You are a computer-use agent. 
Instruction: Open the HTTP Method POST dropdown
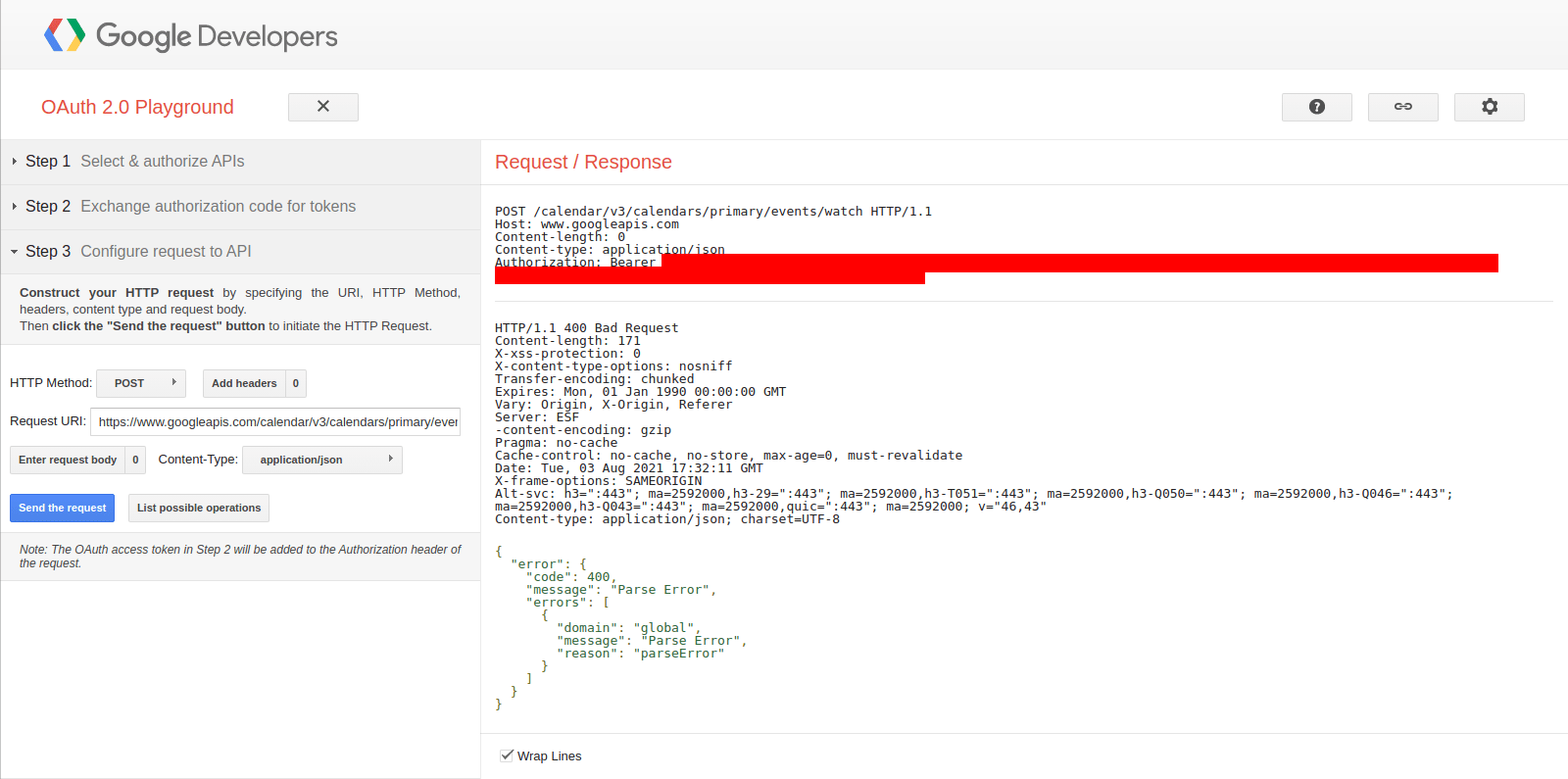pos(141,383)
